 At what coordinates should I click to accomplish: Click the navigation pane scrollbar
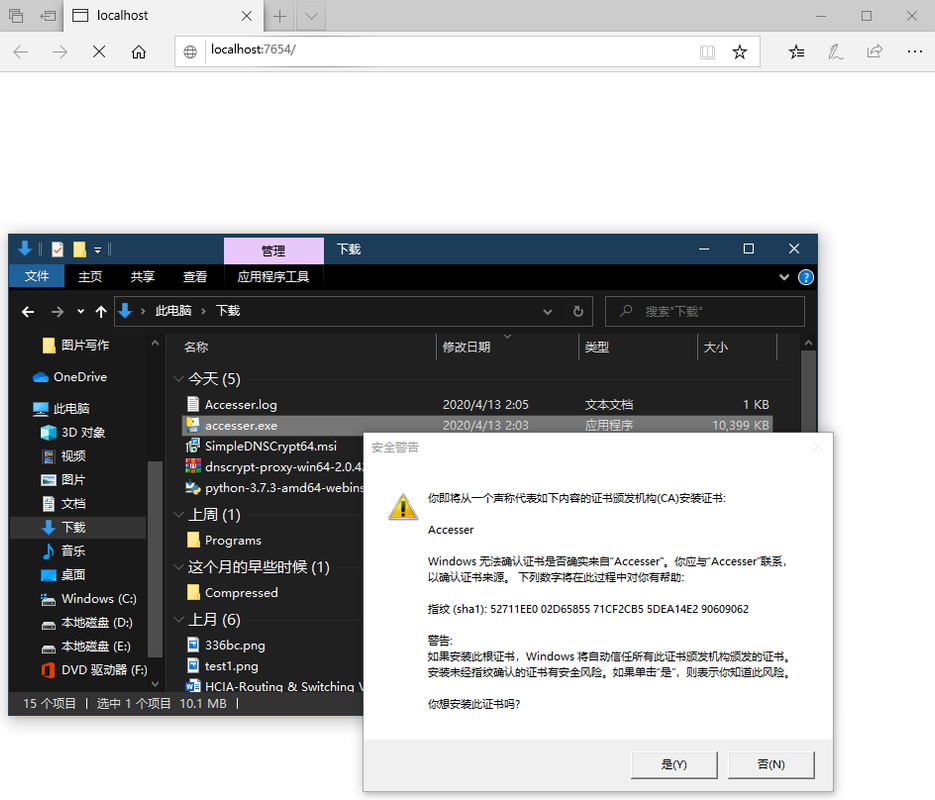[x=155, y=560]
